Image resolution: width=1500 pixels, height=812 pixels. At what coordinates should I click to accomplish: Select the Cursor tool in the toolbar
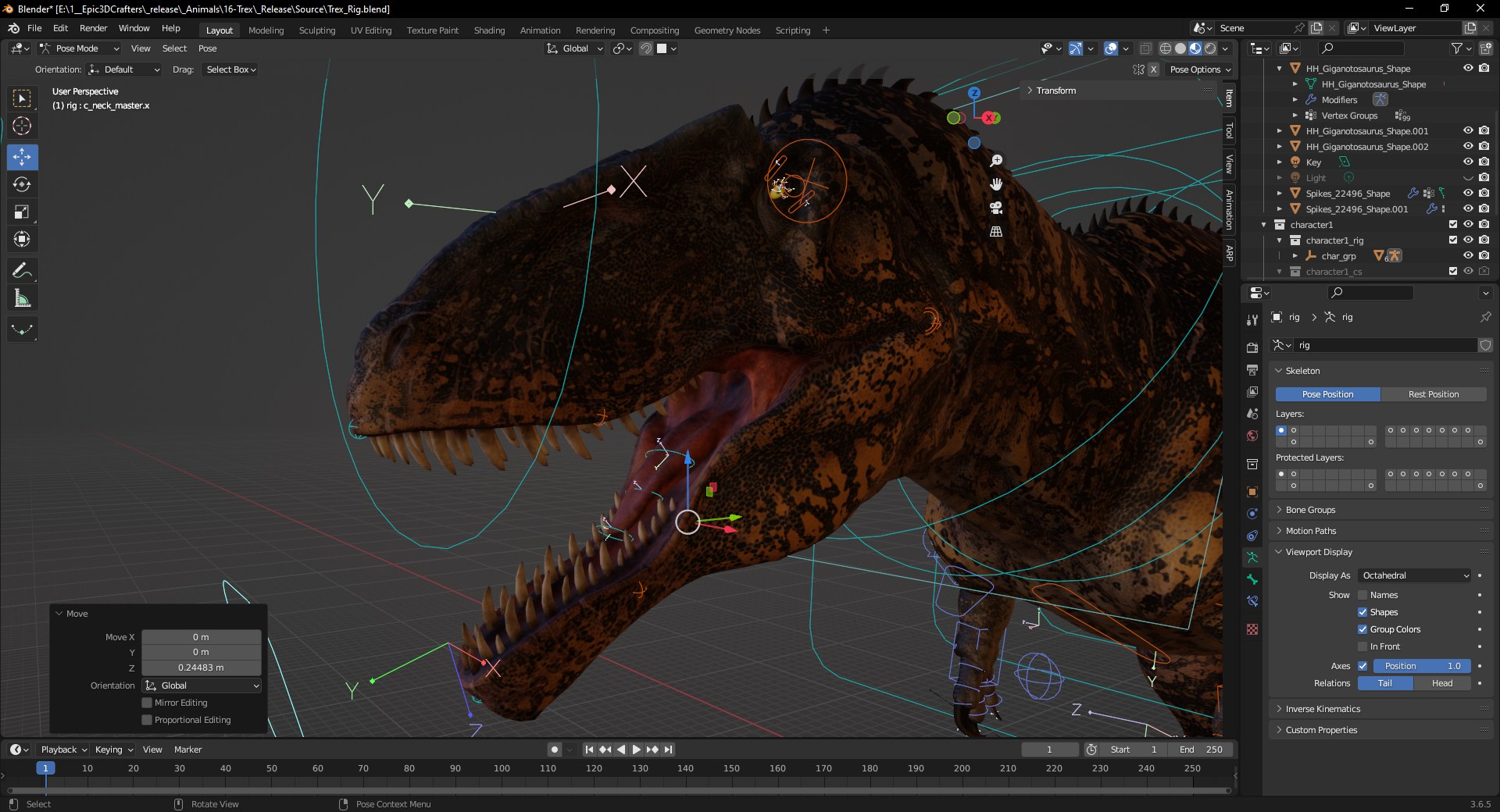[22, 126]
